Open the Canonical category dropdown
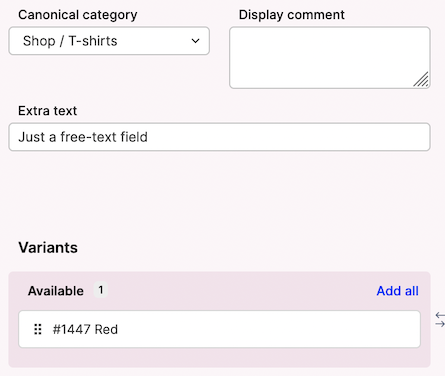The width and height of the screenshot is (445, 376). pos(109,41)
